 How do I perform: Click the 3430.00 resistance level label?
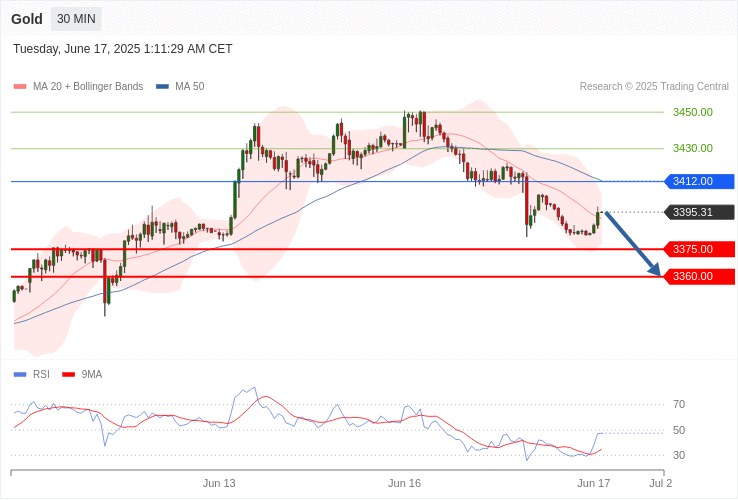tap(692, 148)
